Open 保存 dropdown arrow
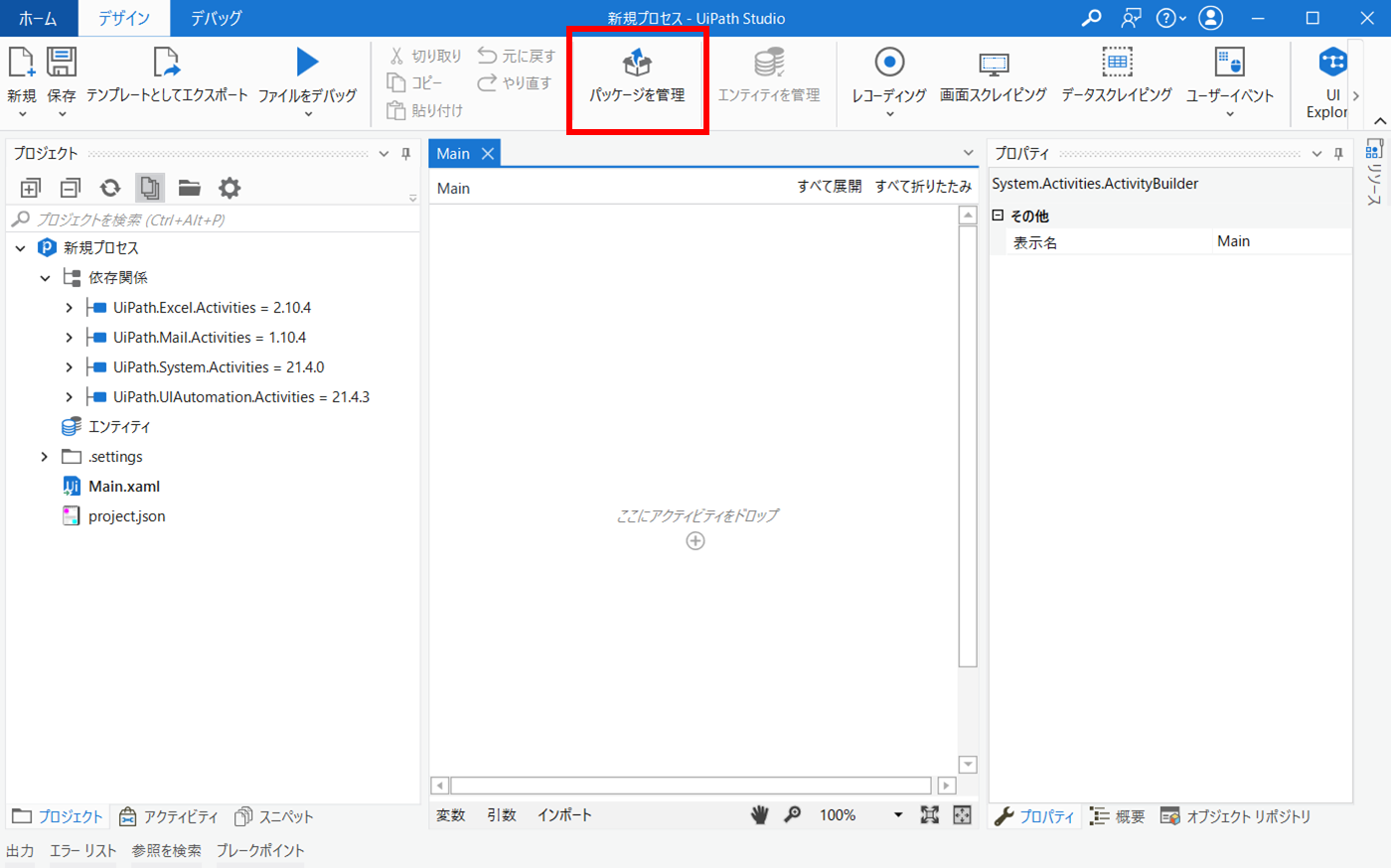 62,114
